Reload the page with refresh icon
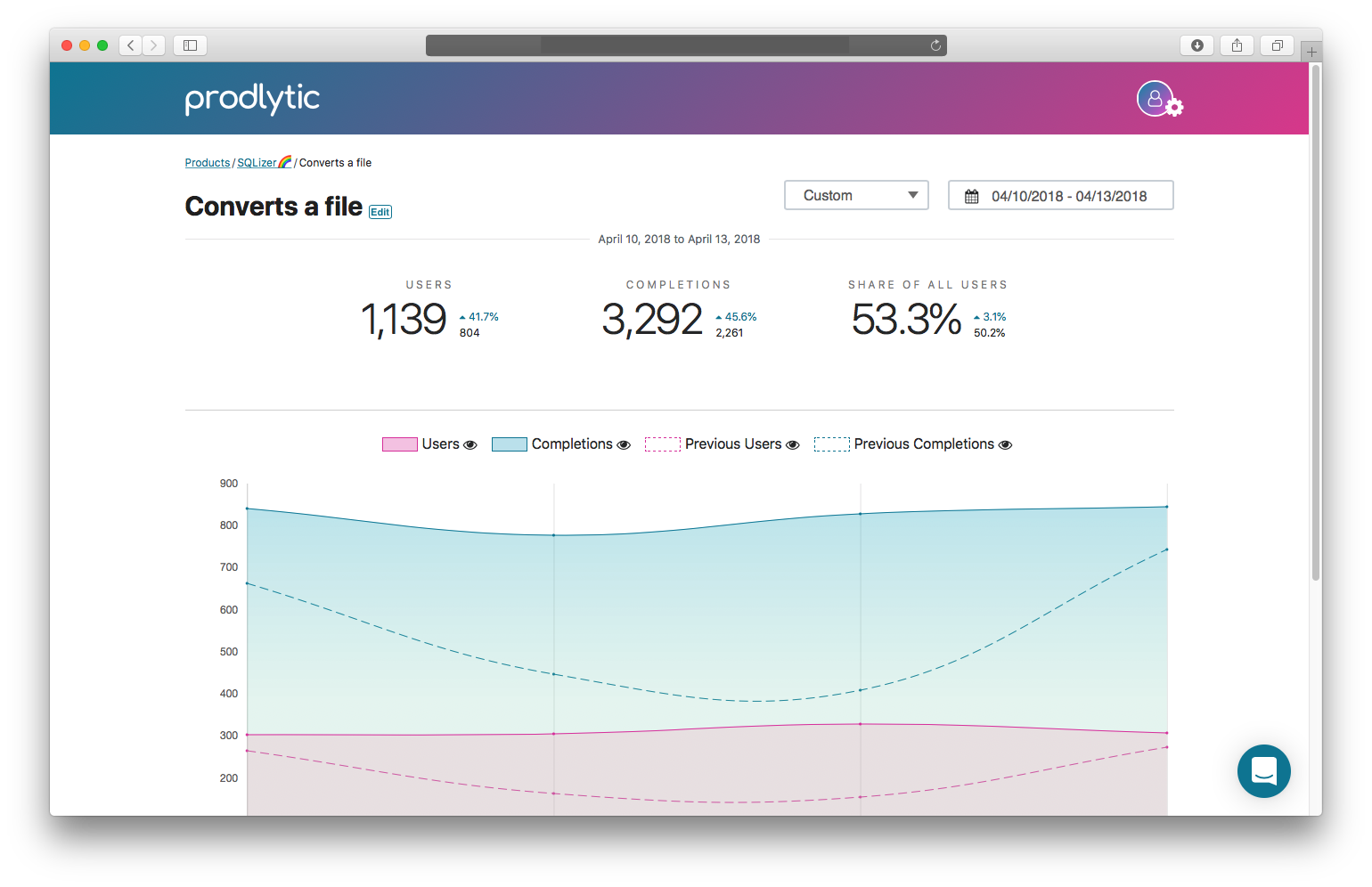This screenshot has width=1372, height=887. coord(935,45)
